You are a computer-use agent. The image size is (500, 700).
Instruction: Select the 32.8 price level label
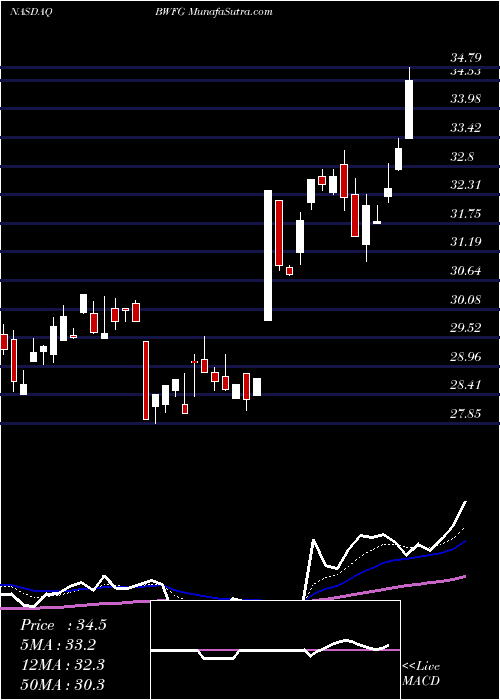(462, 157)
